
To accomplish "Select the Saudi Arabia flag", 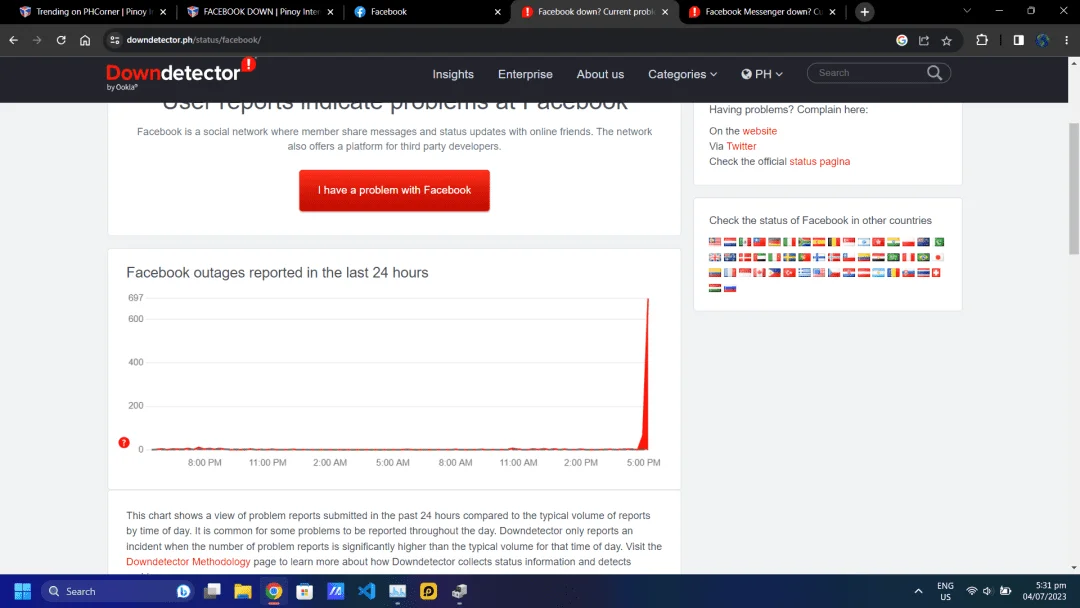I will click(893, 258).
